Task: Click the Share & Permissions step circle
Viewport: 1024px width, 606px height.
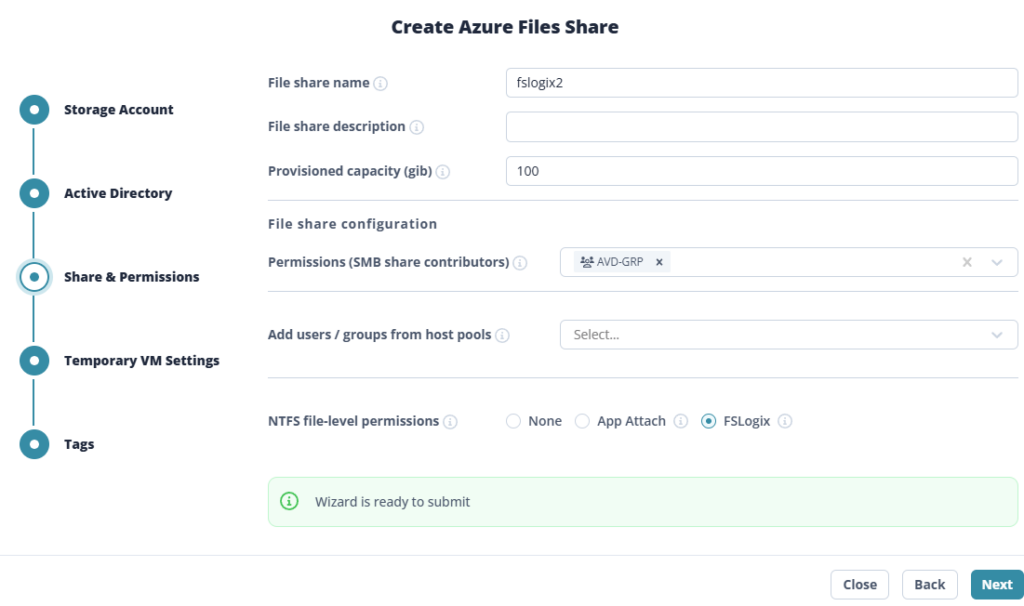Action: (34, 277)
